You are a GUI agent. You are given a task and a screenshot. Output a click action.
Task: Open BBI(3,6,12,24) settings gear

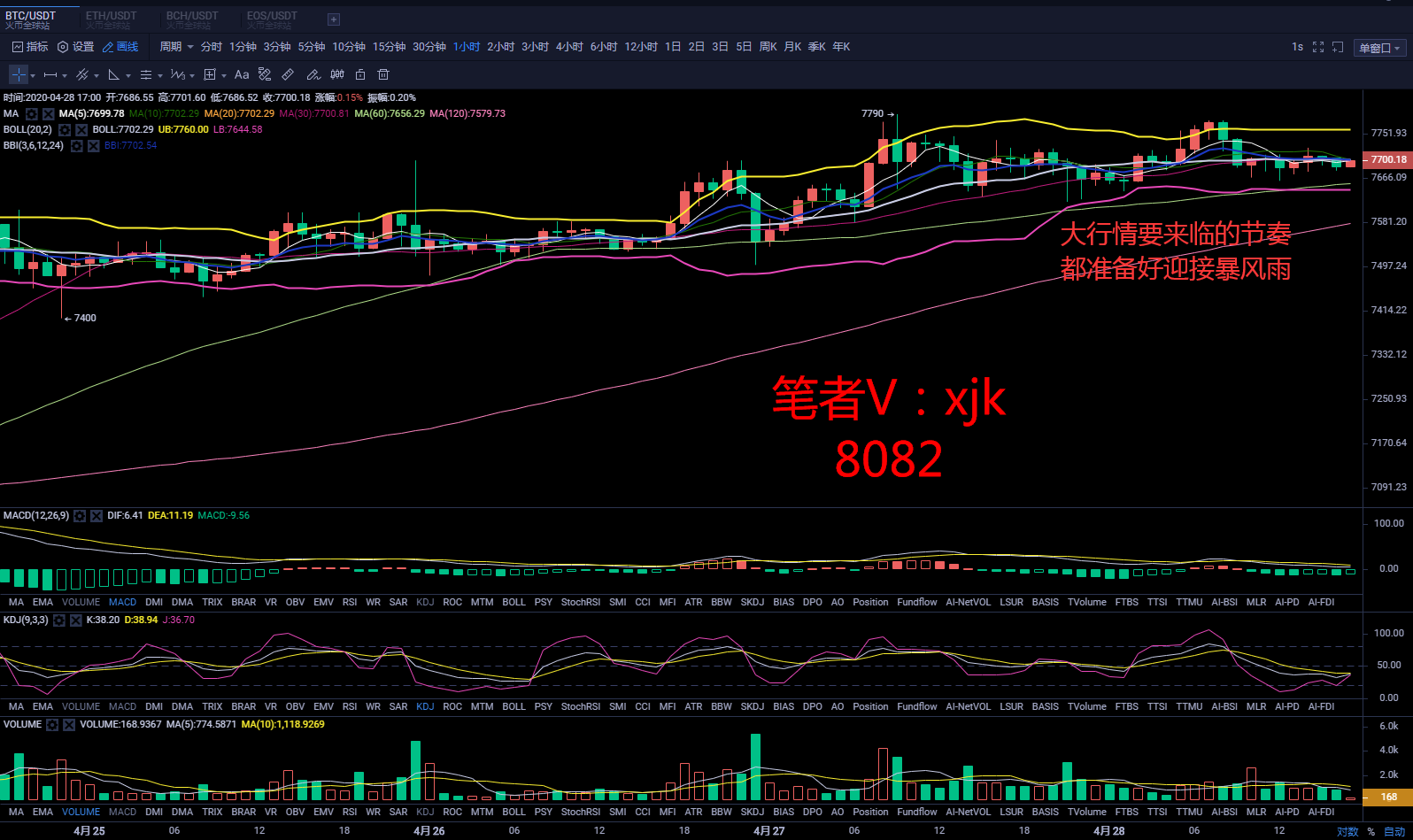click(77, 146)
